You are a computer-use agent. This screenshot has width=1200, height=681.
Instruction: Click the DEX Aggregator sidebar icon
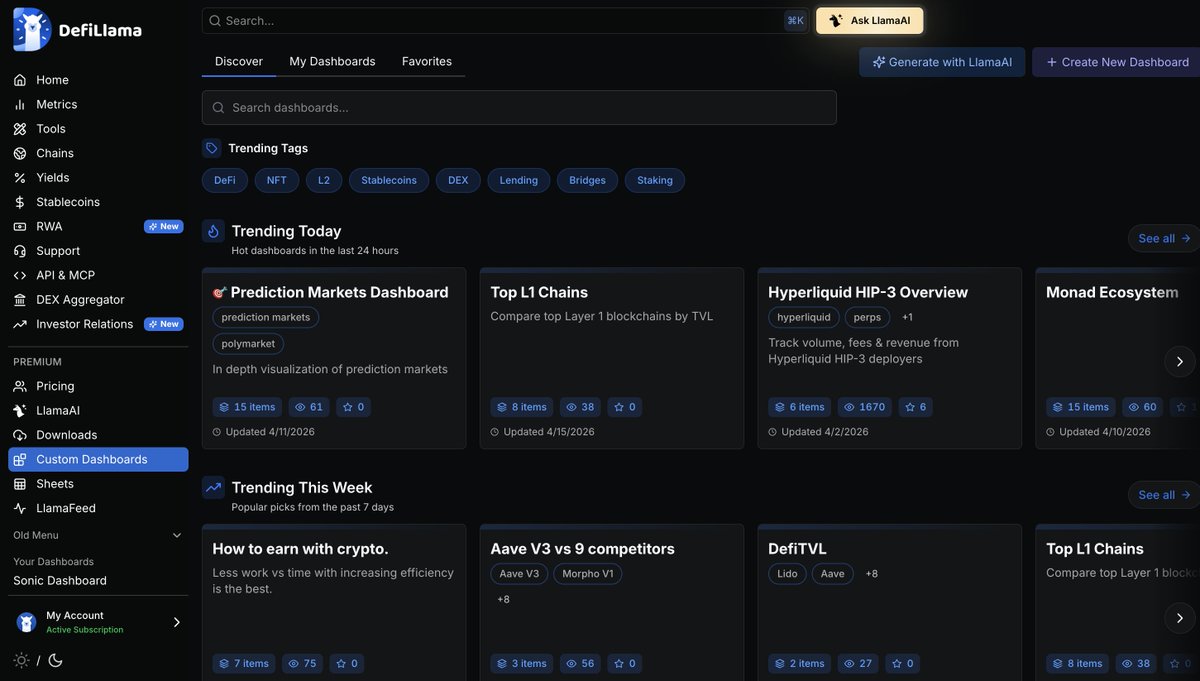point(19,300)
